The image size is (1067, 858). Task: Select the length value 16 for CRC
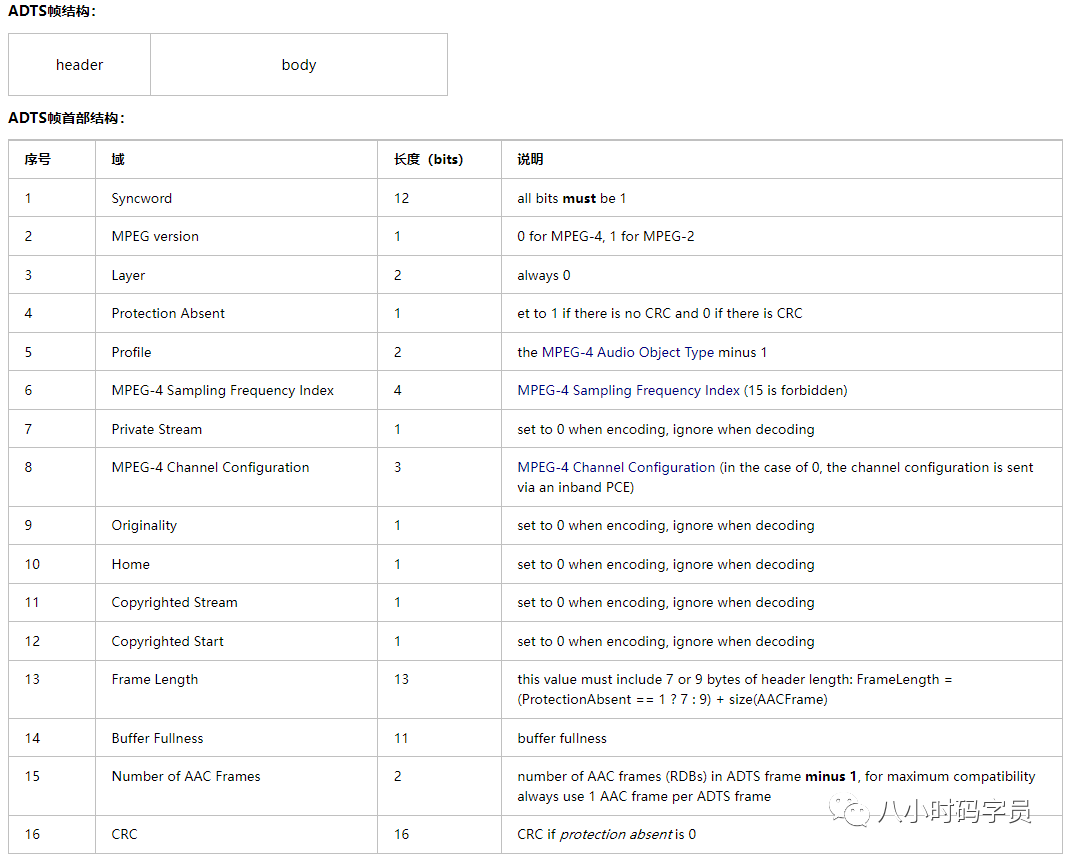[x=401, y=834]
